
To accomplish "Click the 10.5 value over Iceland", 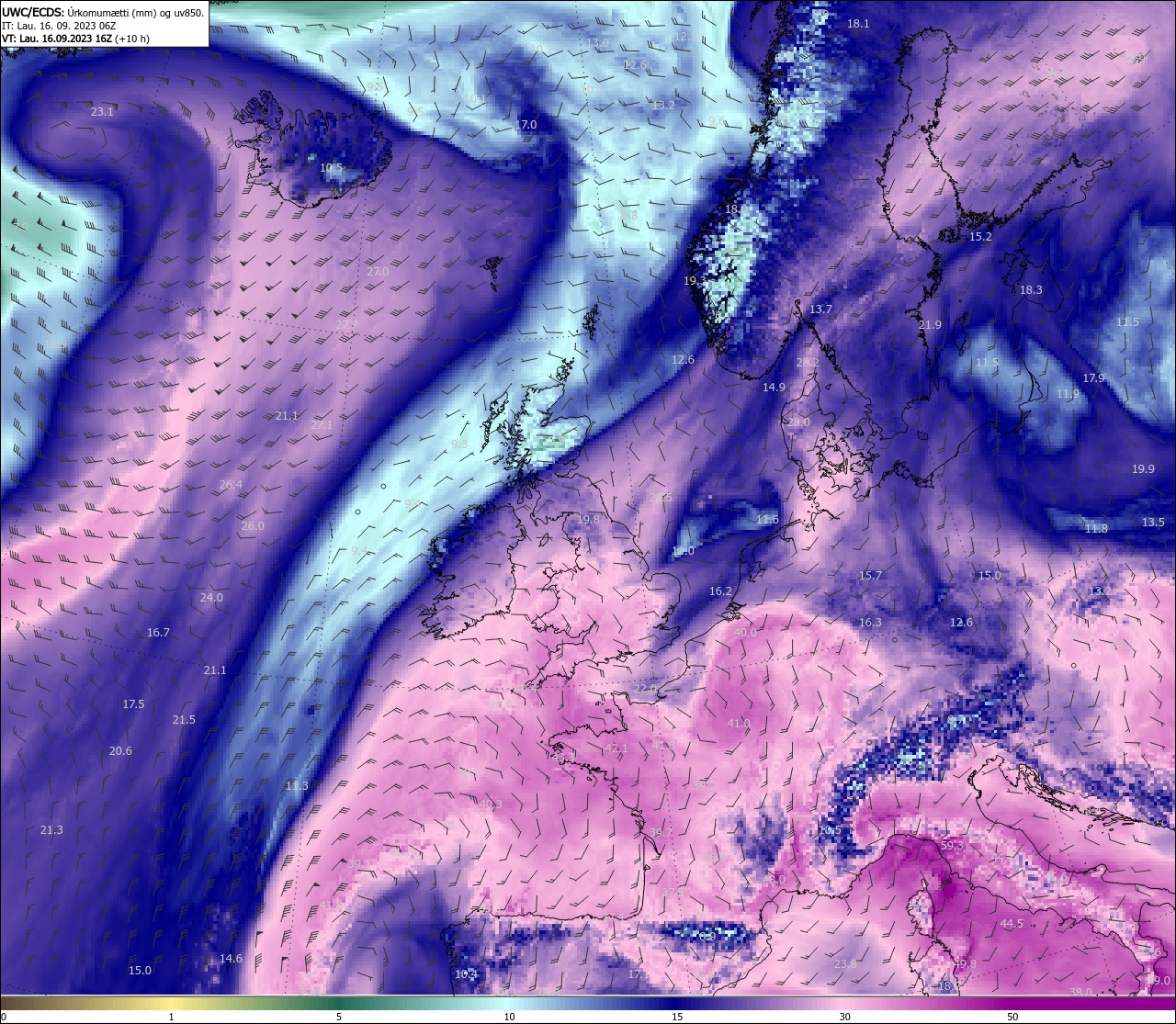I will (x=331, y=168).
